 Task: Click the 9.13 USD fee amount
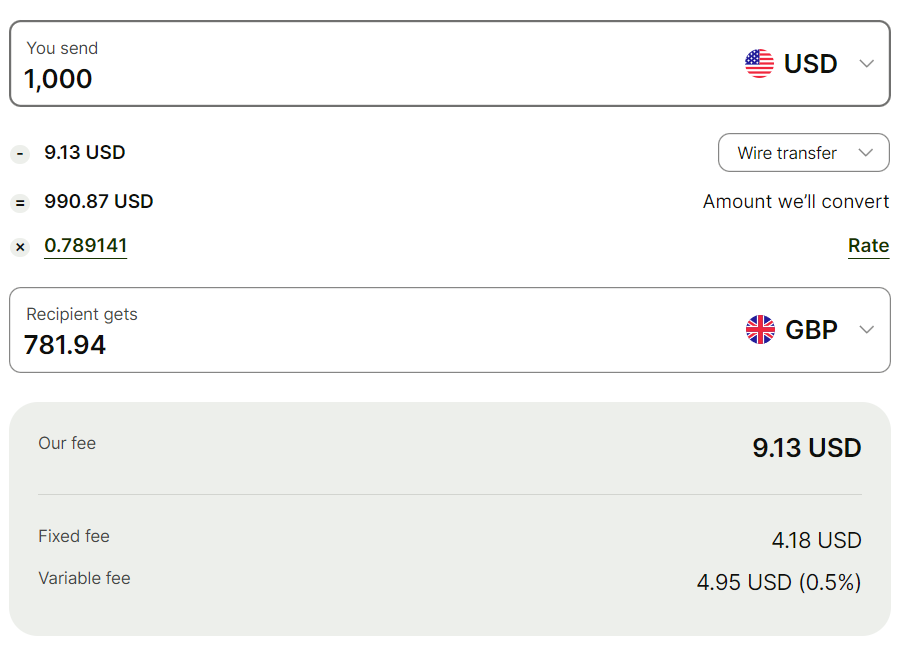pos(85,153)
